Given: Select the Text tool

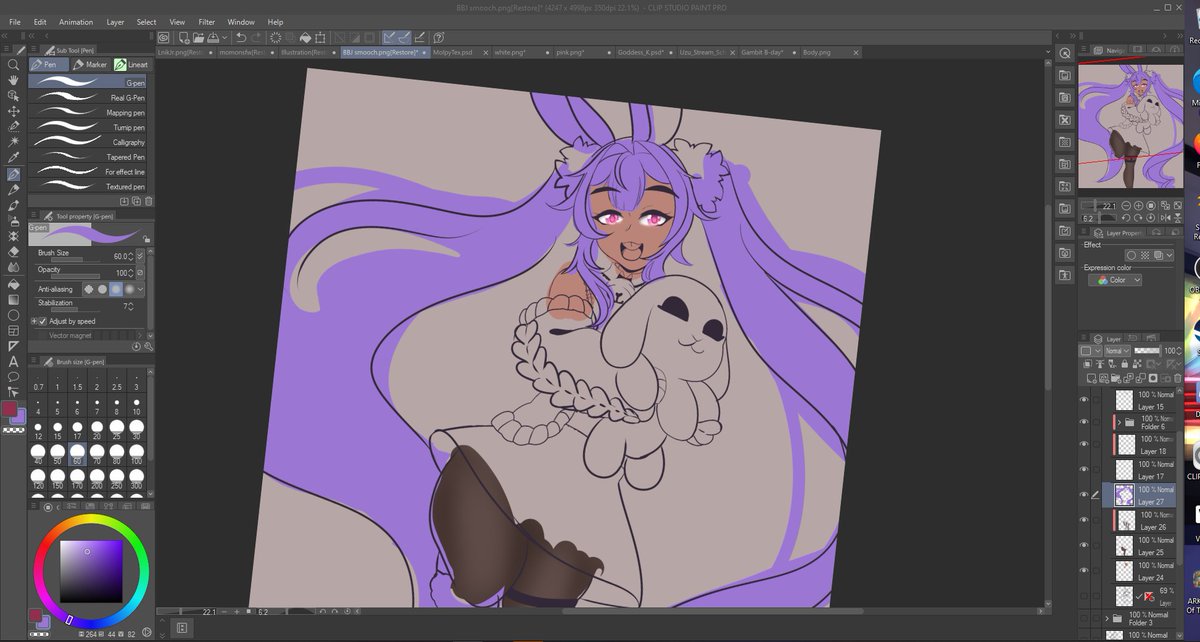Looking at the screenshot, I should point(13,361).
